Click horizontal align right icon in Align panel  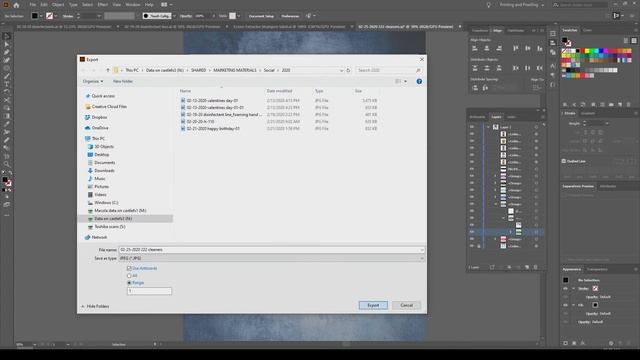tap(499, 48)
